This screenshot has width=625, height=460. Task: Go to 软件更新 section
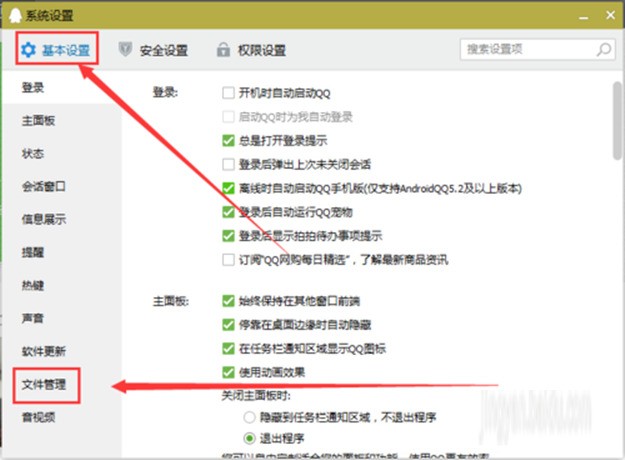tap(44, 351)
